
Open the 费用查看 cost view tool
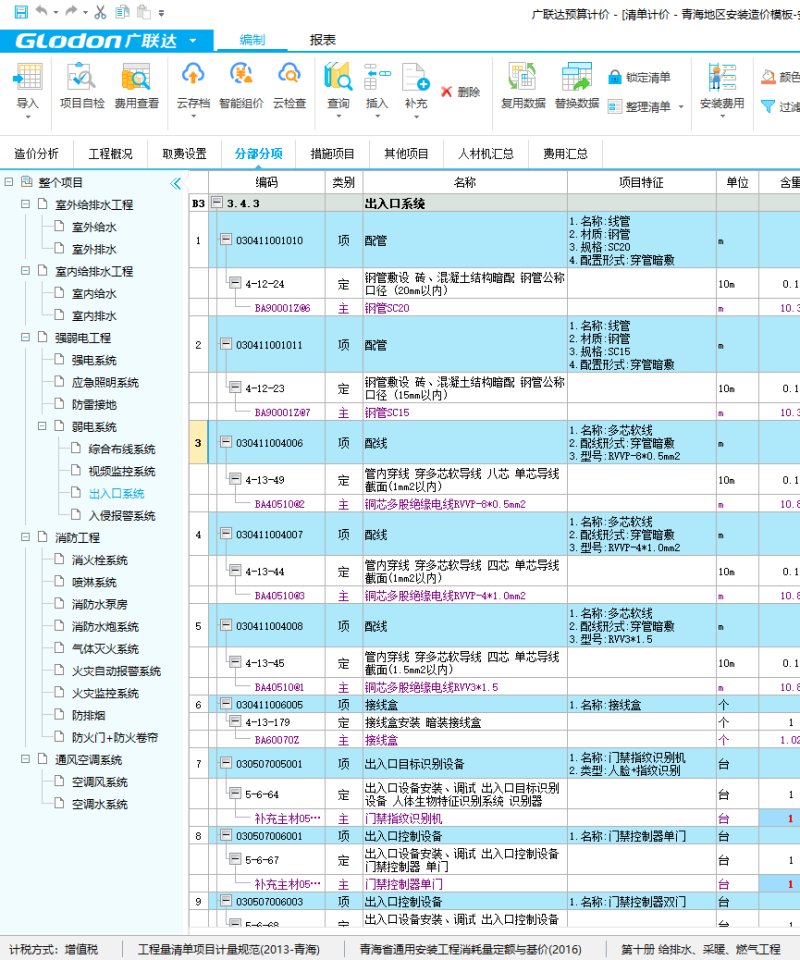tap(136, 85)
